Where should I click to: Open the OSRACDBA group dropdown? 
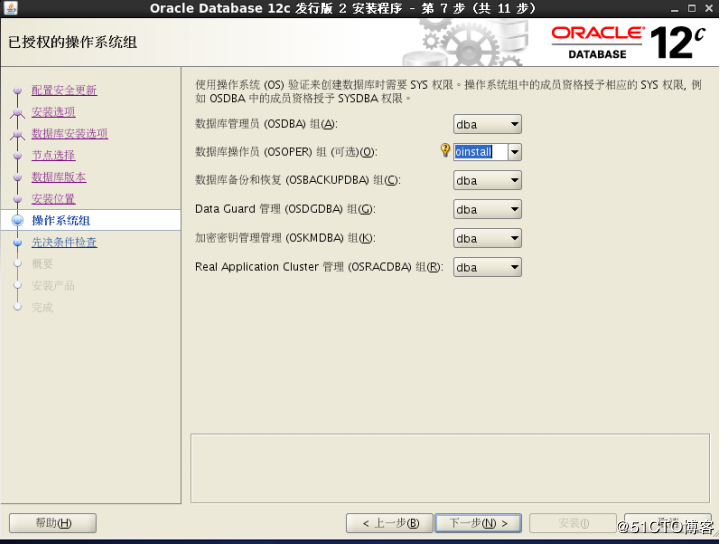point(487,267)
